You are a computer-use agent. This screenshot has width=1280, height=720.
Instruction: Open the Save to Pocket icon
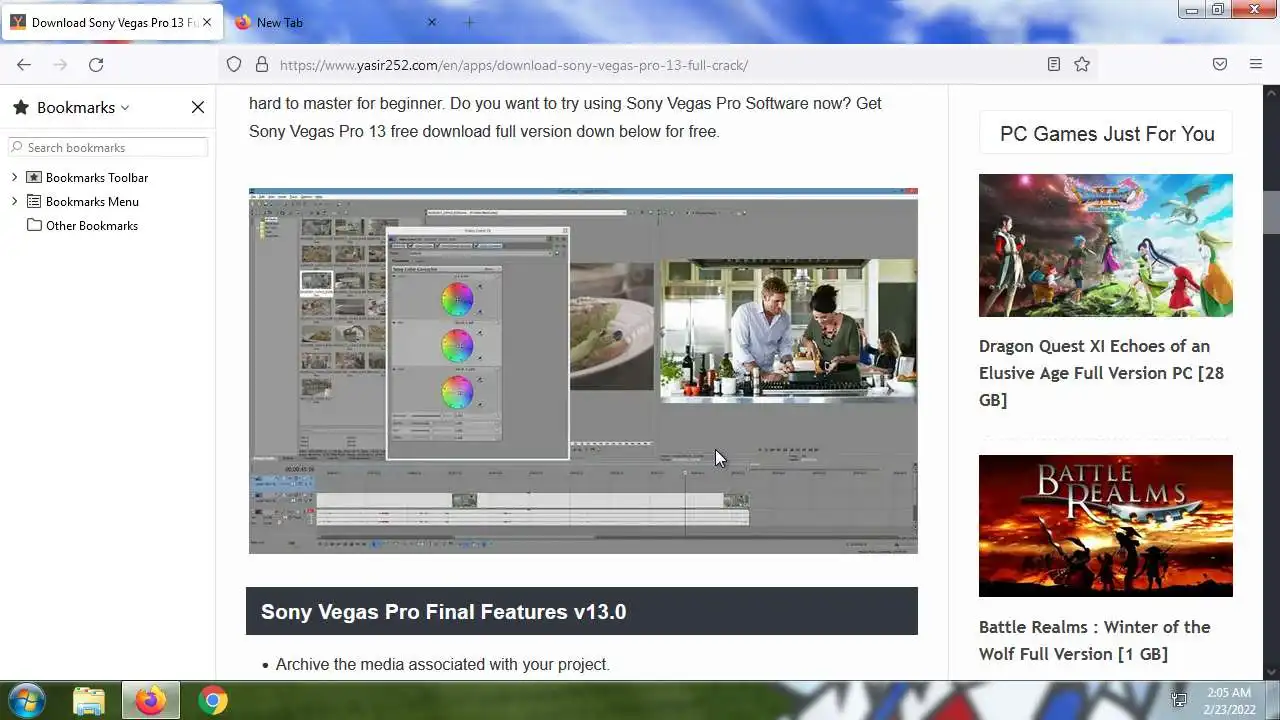(x=1220, y=64)
